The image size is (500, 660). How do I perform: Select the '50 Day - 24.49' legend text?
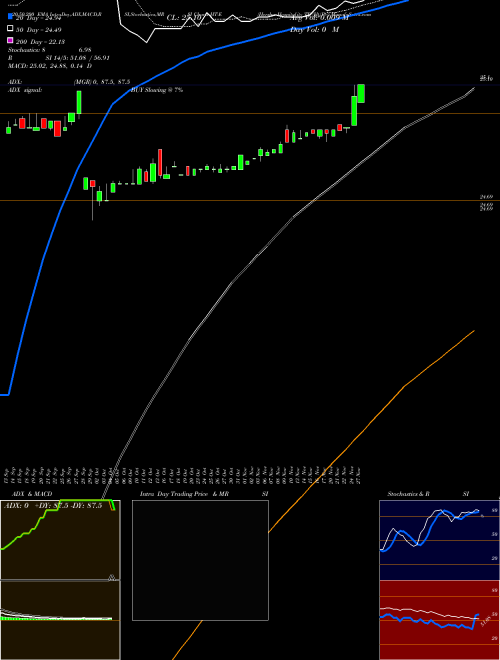pyautogui.click(x=39, y=30)
